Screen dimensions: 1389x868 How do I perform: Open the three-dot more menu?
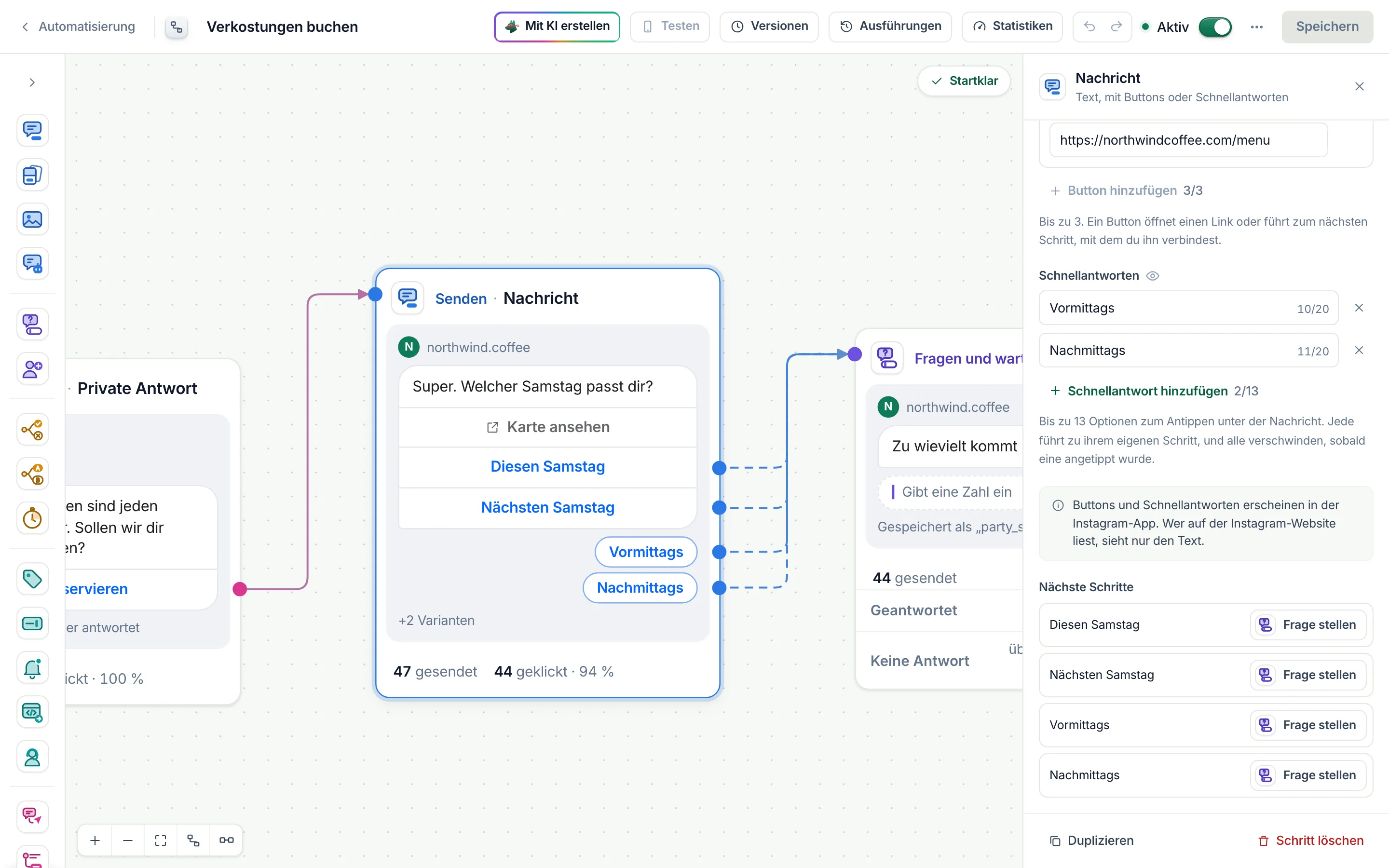click(1257, 27)
